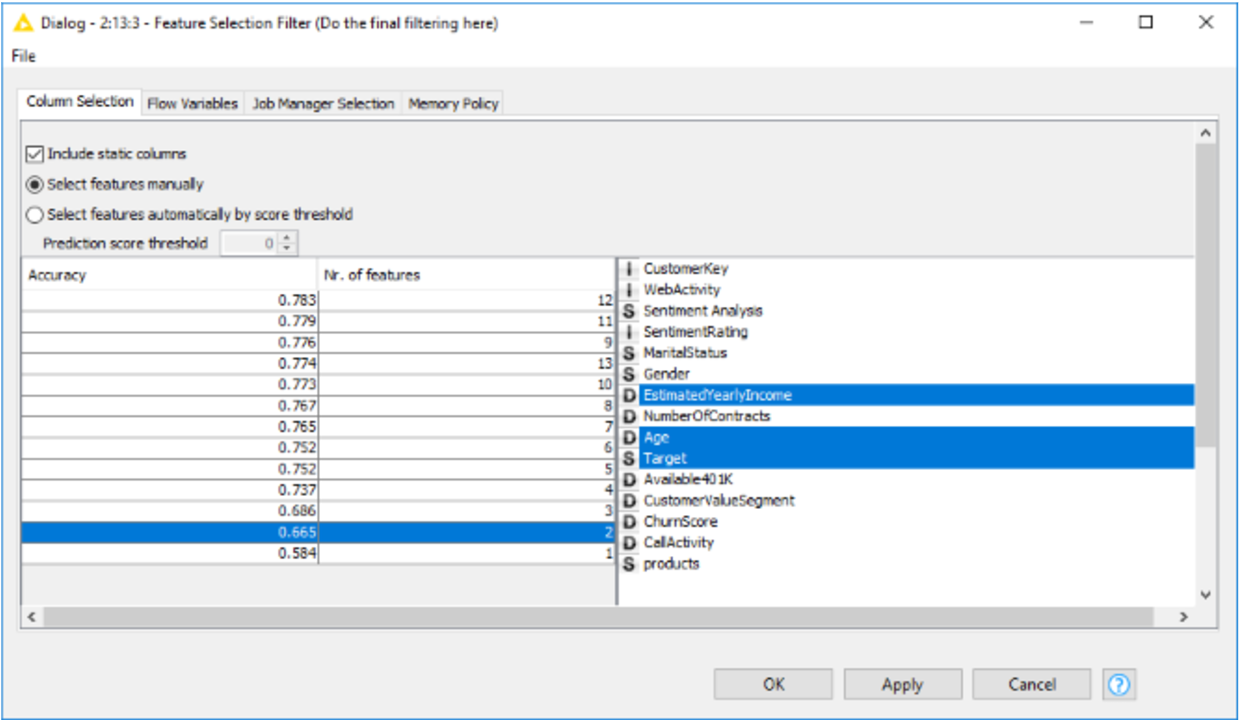The height and width of the screenshot is (720, 1239).
Task: Select the 0.783 accuracy row
Action: (170, 300)
